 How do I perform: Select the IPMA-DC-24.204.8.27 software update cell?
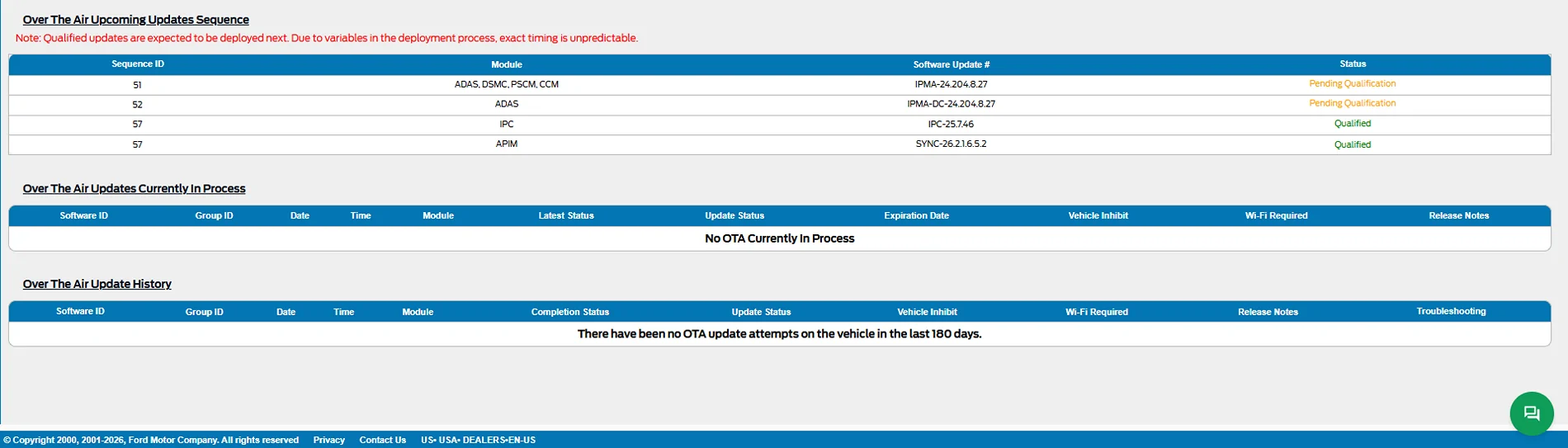[x=951, y=104]
